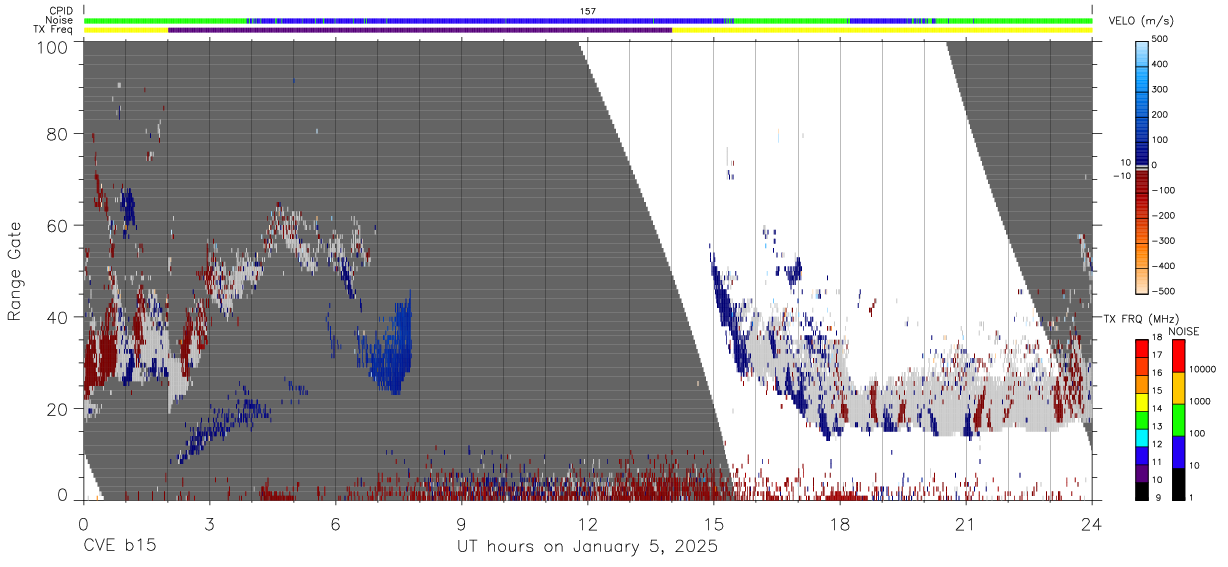Pick the red 17–18 MHz swatch in the TX FRQ legend

click(1142, 349)
